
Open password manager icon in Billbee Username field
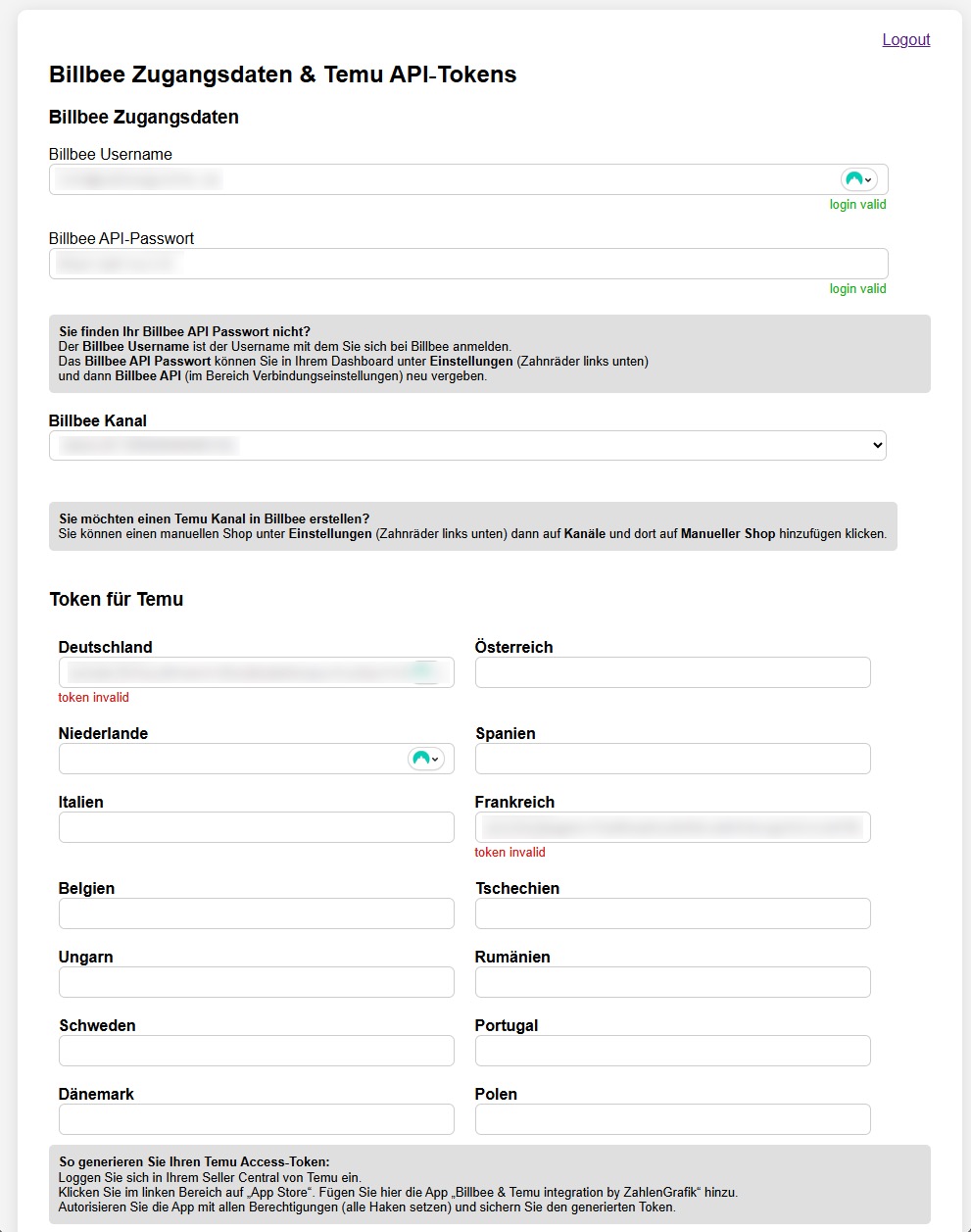[858, 179]
